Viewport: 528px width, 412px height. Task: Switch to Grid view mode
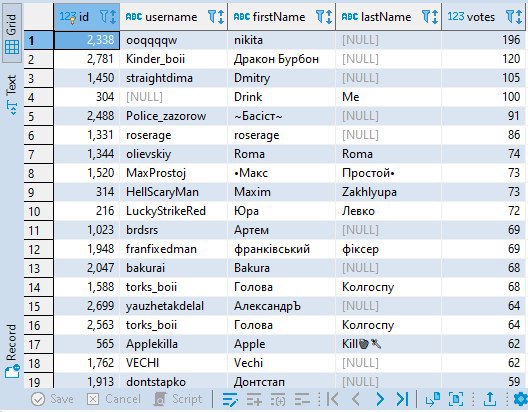[x=12, y=34]
